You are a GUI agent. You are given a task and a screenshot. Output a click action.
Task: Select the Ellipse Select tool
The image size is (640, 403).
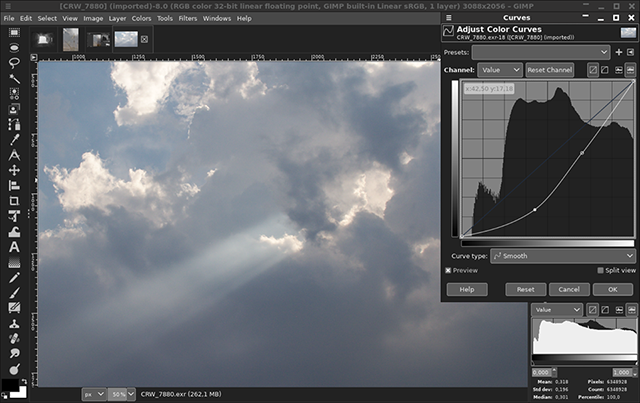14,48
